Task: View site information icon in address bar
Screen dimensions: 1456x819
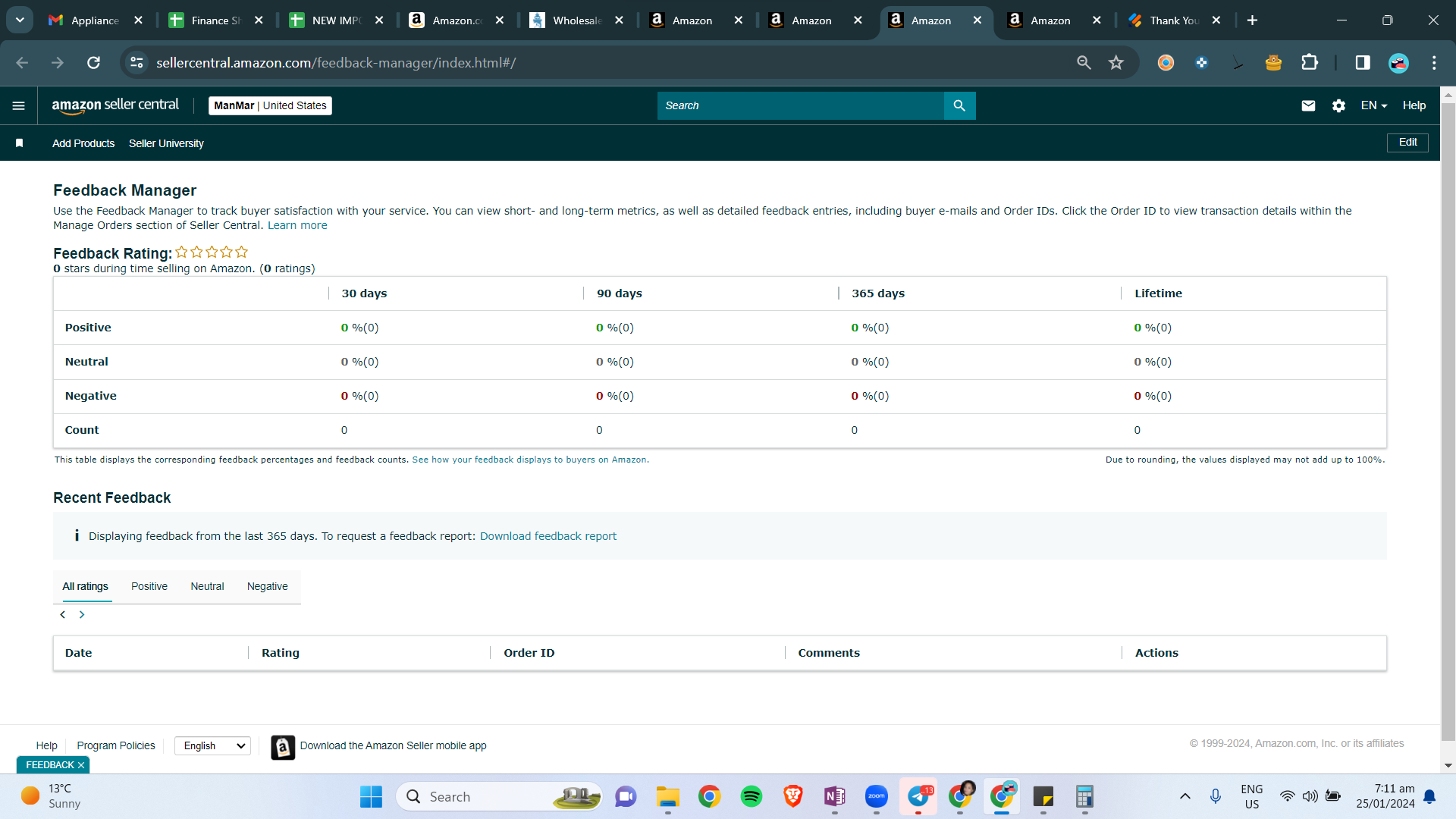Action: point(136,63)
